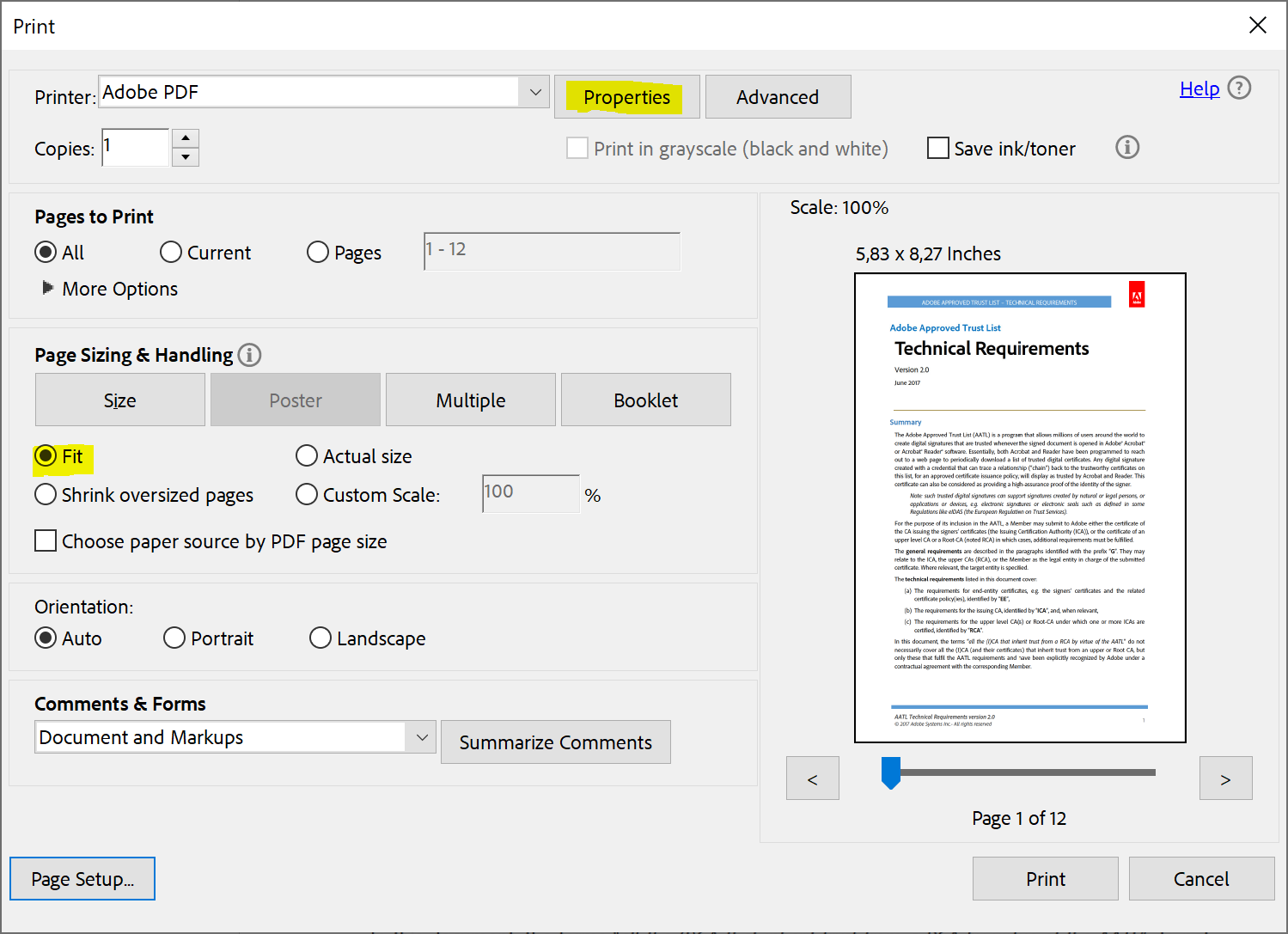Click the Summarize Comments button
The width and height of the screenshot is (1288, 934).
pos(555,742)
